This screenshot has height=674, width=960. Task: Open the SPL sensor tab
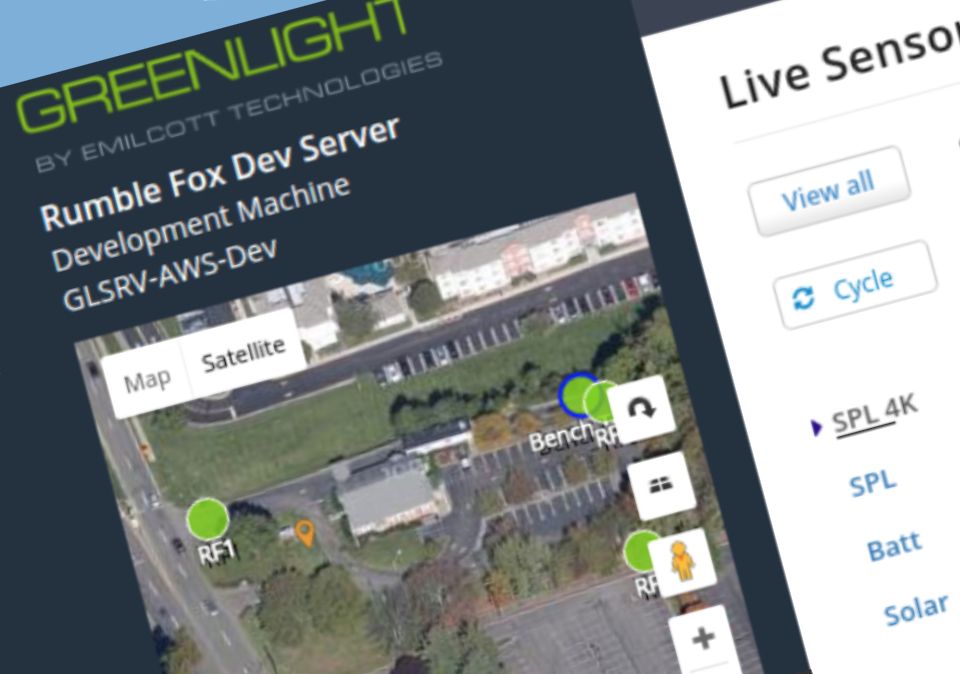tap(873, 483)
